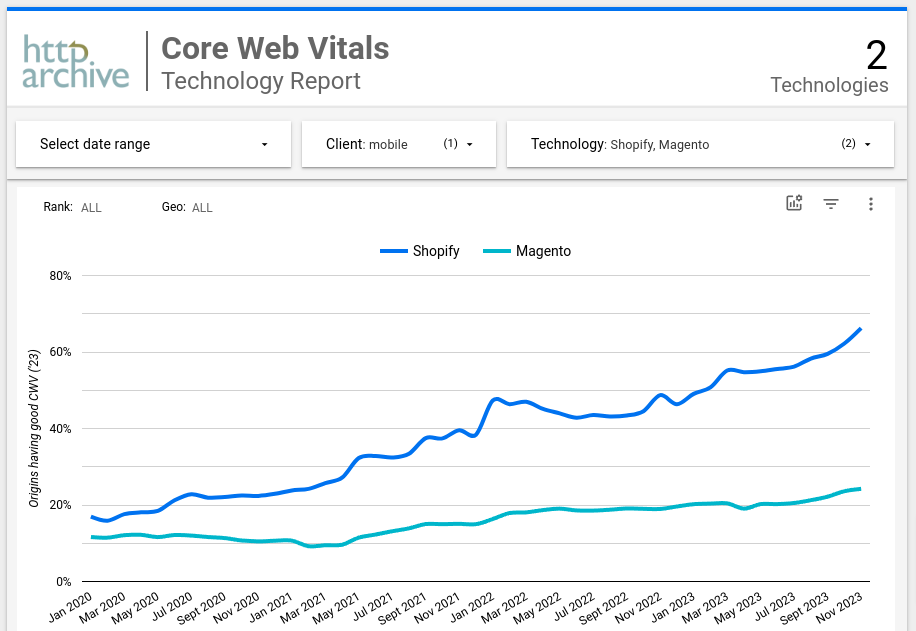Click the Jan 2020 x-axis label
This screenshot has width=916, height=631.
[x=71, y=606]
